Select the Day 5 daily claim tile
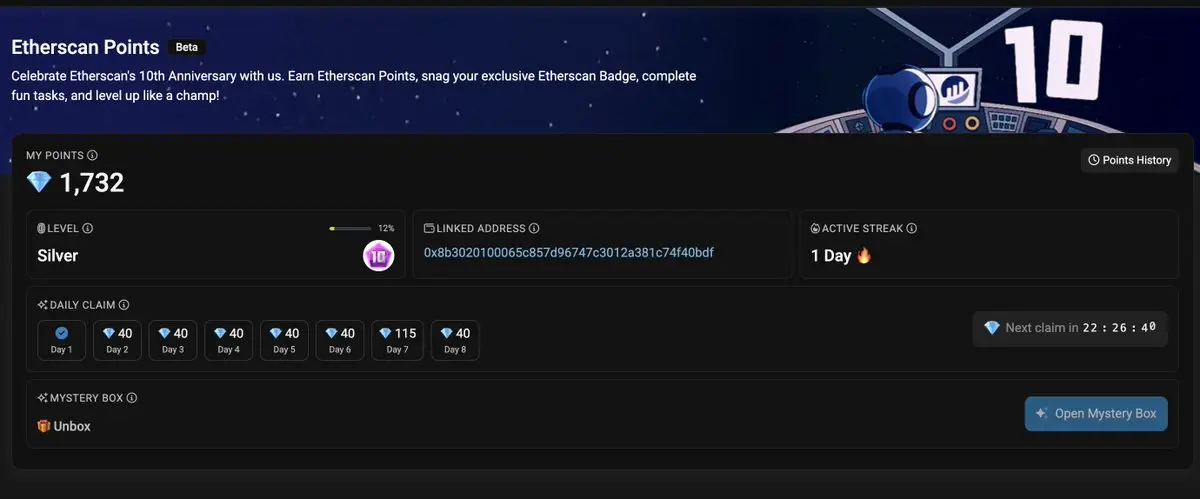The image size is (1200, 499). (x=285, y=340)
